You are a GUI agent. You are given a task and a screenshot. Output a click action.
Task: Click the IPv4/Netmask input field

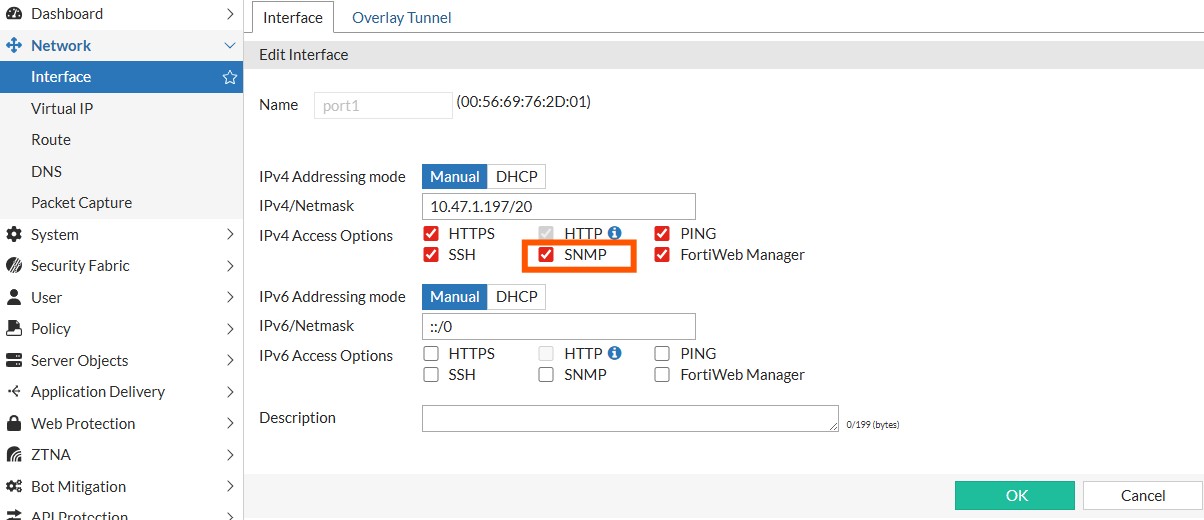(x=558, y=206)
